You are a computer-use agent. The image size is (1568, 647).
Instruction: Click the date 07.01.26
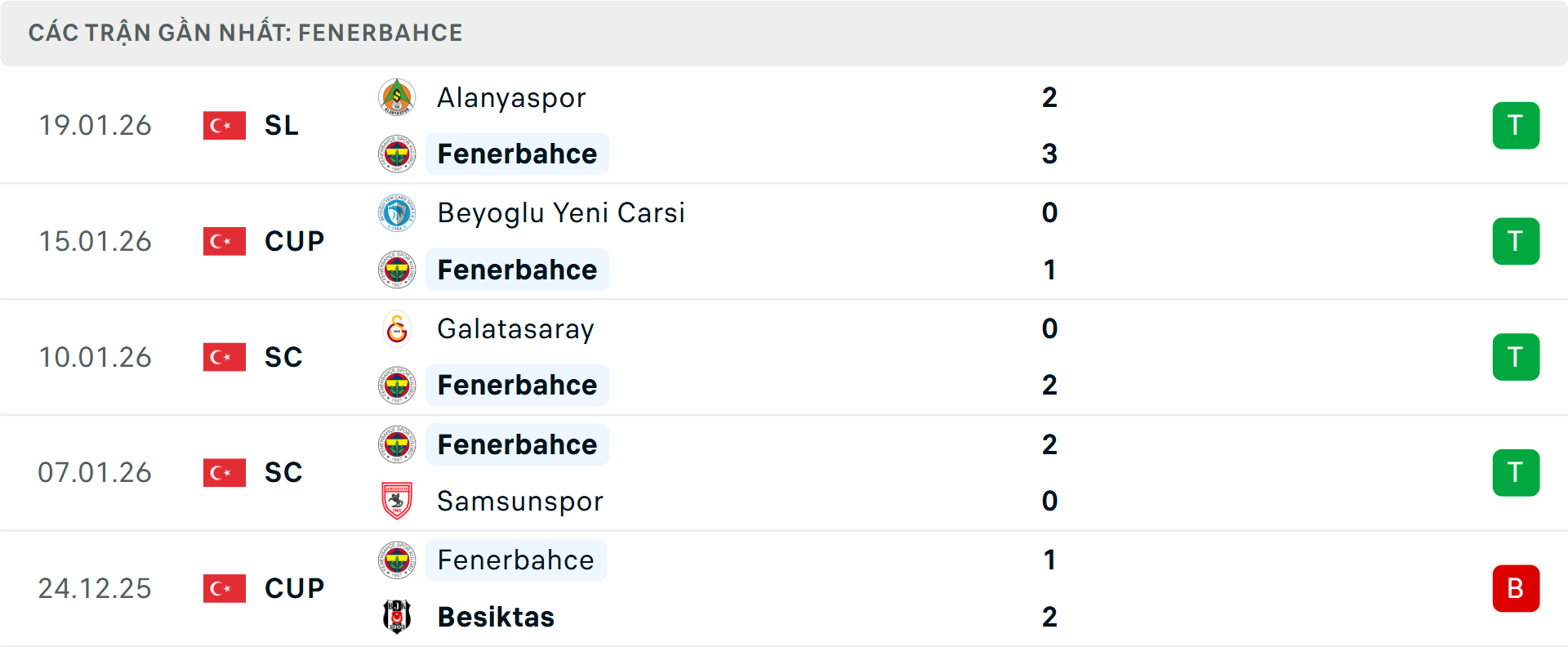[95, 472]
